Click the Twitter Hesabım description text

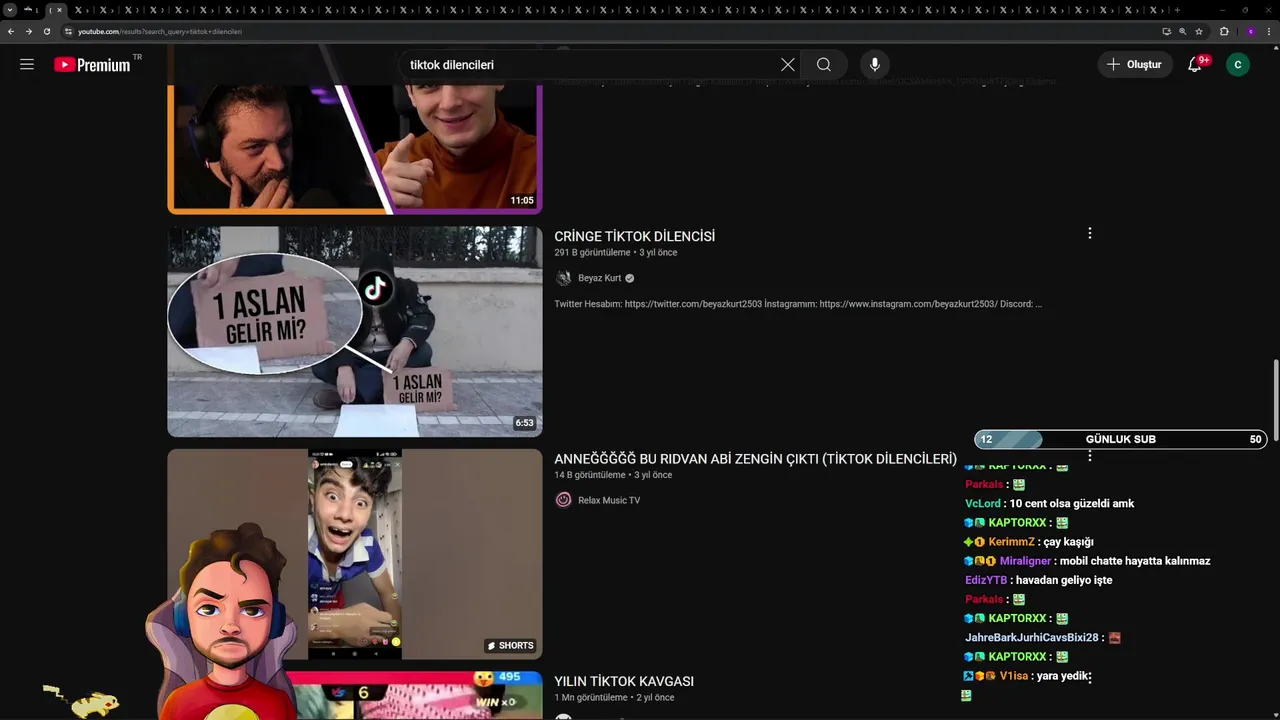(x=798, y=304)
